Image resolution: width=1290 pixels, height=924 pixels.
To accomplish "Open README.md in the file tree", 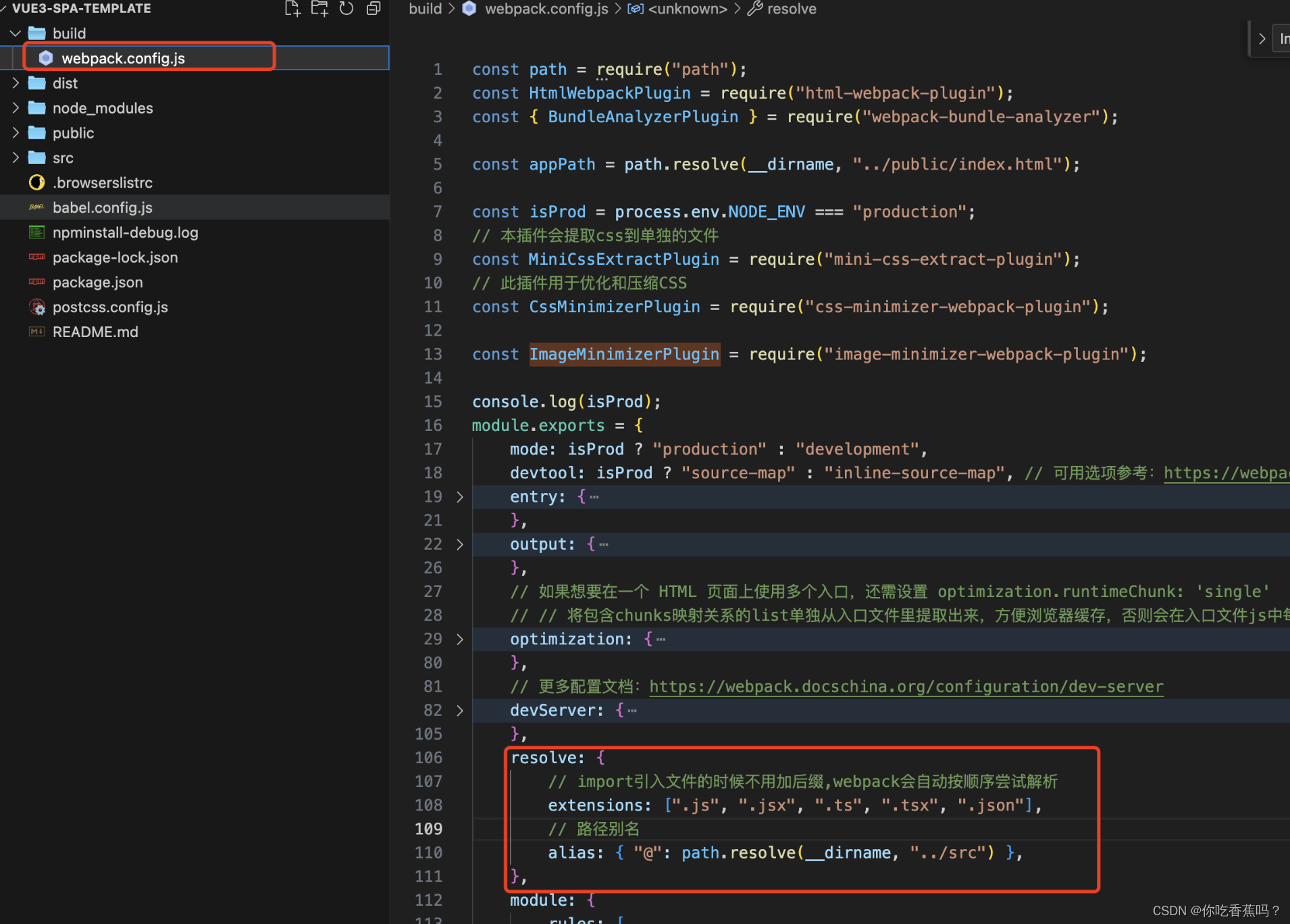I will pyautogui.click(x=96, y=332).
